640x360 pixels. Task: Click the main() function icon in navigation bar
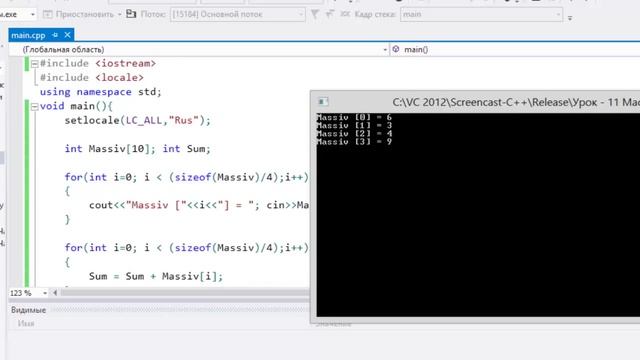tap(396, 49)
